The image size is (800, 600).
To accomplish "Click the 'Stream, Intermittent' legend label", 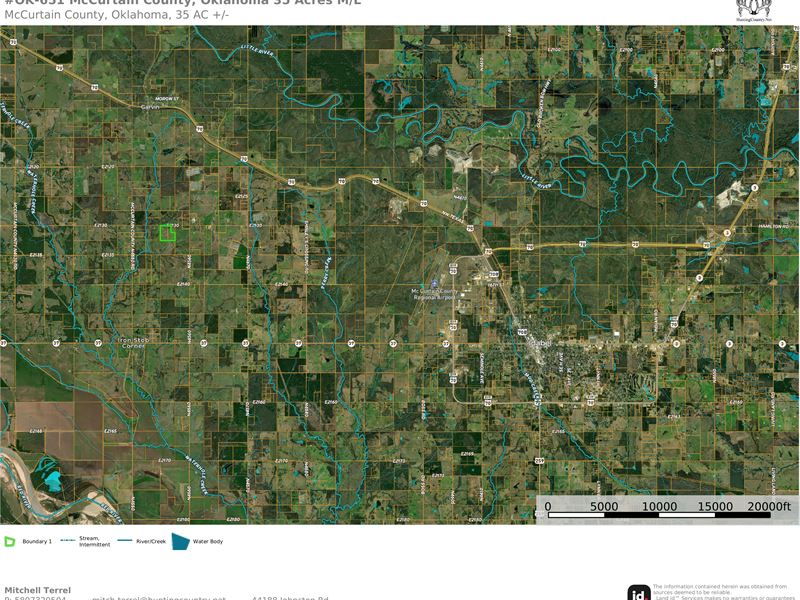I will tap(94, 541).
